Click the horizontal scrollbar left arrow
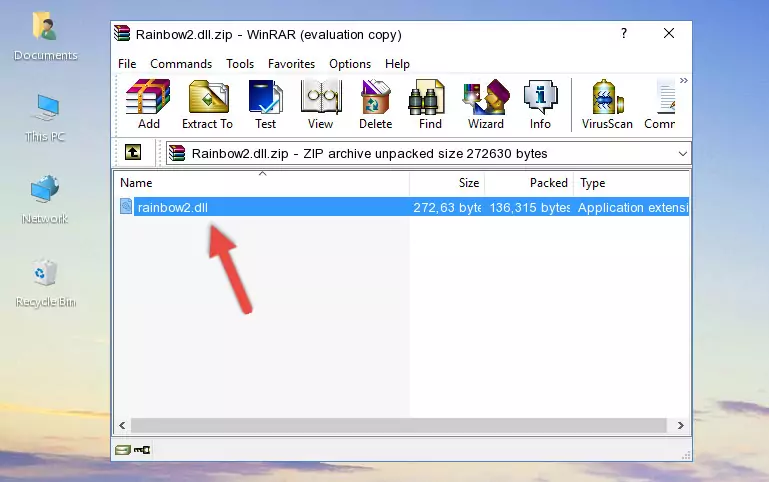This screenshot has height=482, width=769. click(x=122, y=425)
